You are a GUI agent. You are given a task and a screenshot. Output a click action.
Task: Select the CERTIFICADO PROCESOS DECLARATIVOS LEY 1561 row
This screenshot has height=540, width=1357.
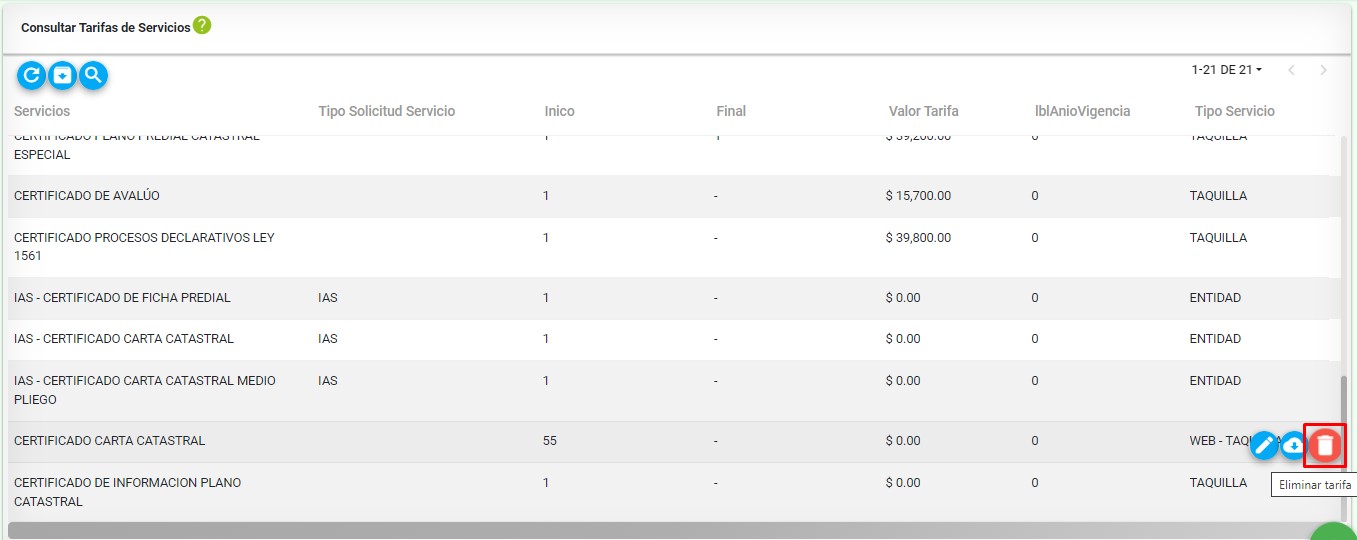click(x=674, y=247)
